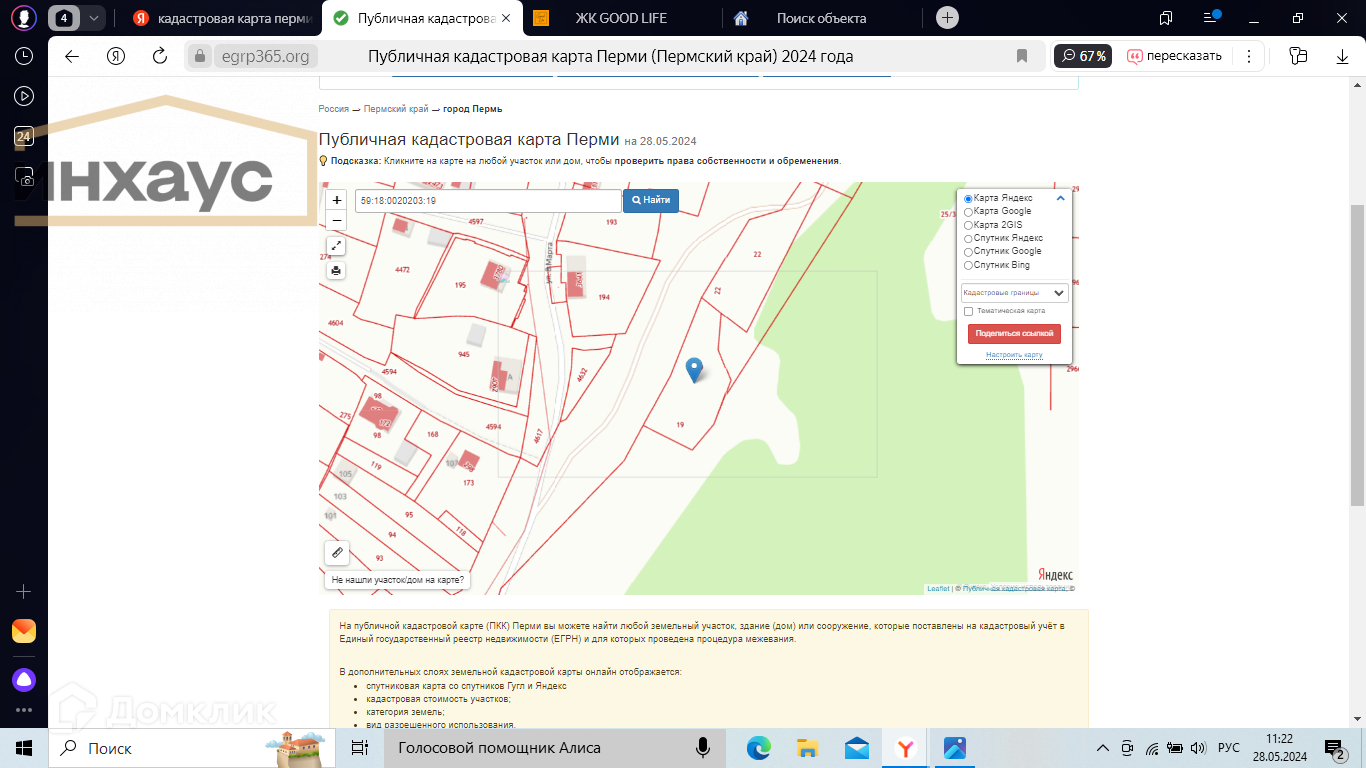The width and height of the screenshot is (1366, 768).
Task: Open the Поиск объекта tab
Action: [x=820, y=18]
